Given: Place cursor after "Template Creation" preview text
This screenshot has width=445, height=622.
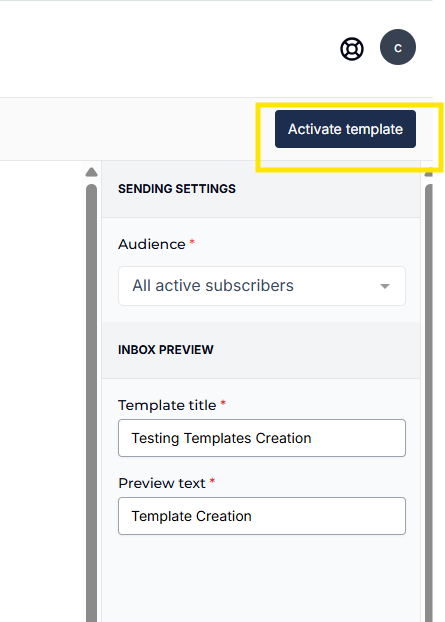Looking at the screenshot, I should 253,516.
